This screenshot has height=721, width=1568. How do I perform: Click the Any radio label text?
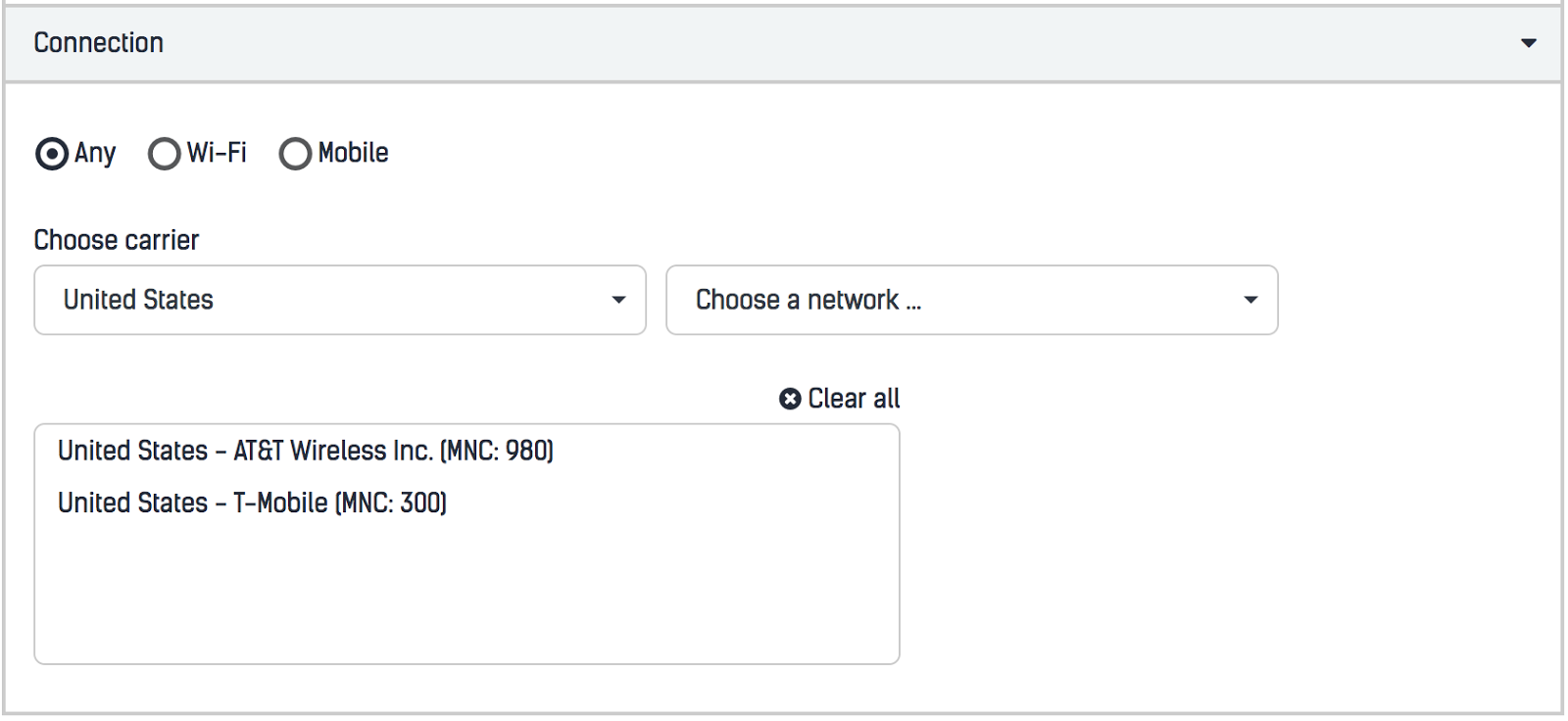[x=95, y=154]
